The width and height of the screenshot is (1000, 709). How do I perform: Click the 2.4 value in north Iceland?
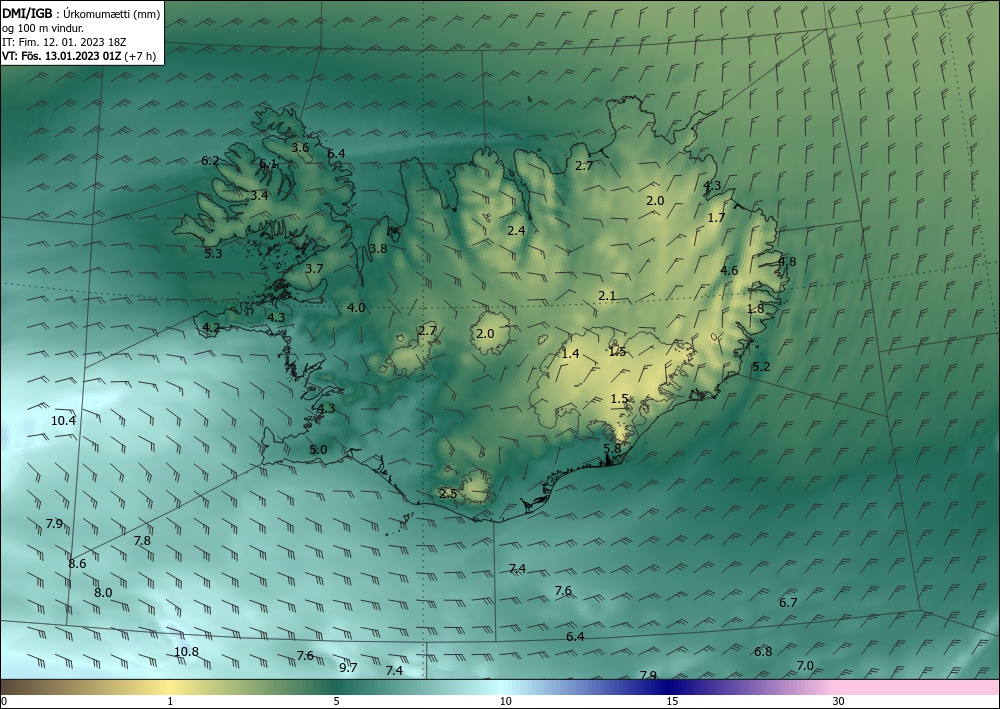click(x=516, y=230)
